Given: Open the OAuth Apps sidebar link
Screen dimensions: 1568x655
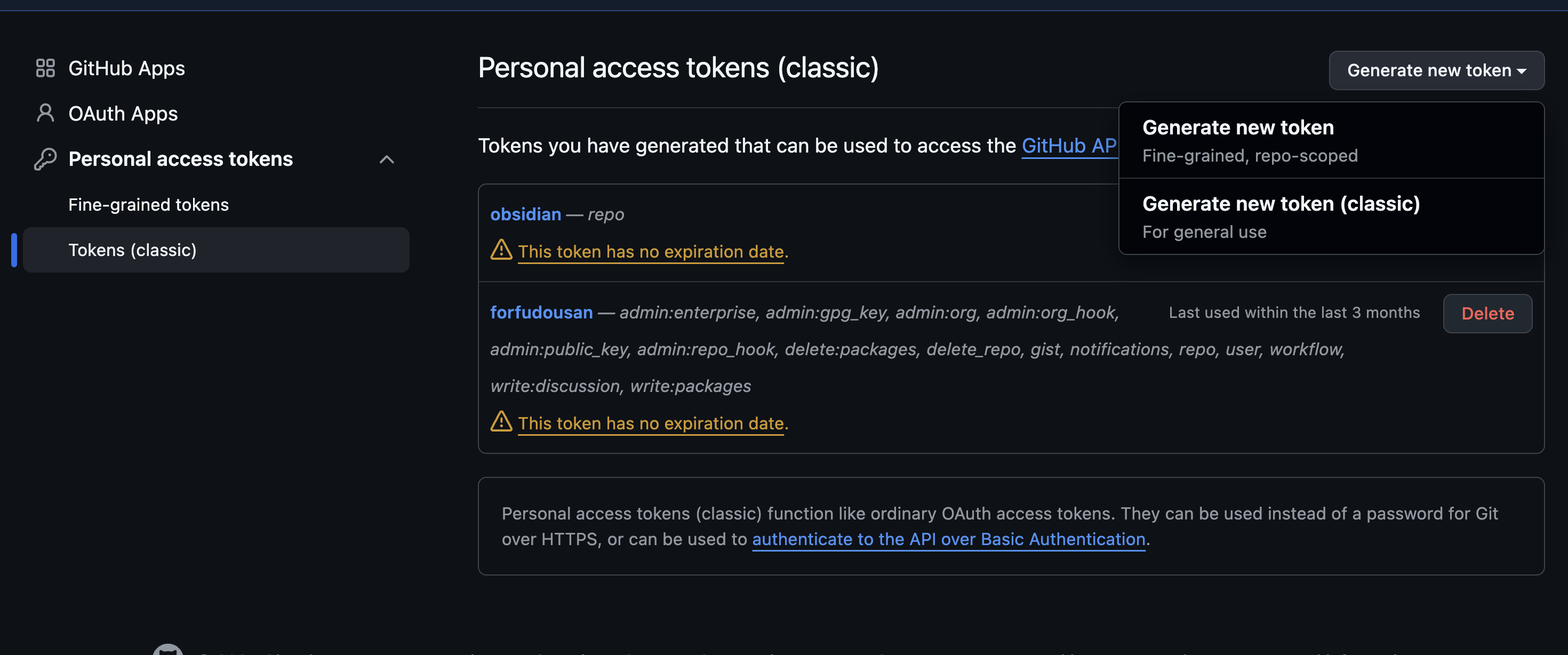Looking at the screenshot, I should pyautogui.click(x=123, y=113).
